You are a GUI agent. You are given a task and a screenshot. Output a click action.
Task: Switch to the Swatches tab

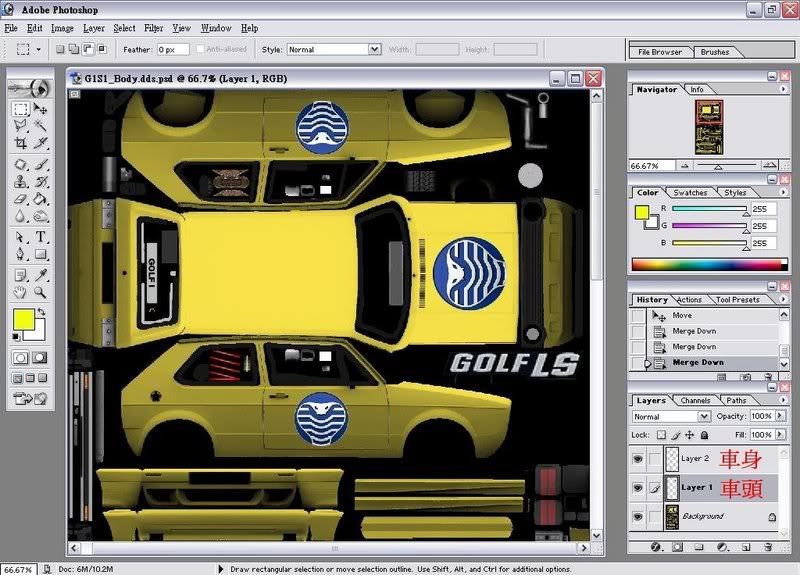(690, 192)
